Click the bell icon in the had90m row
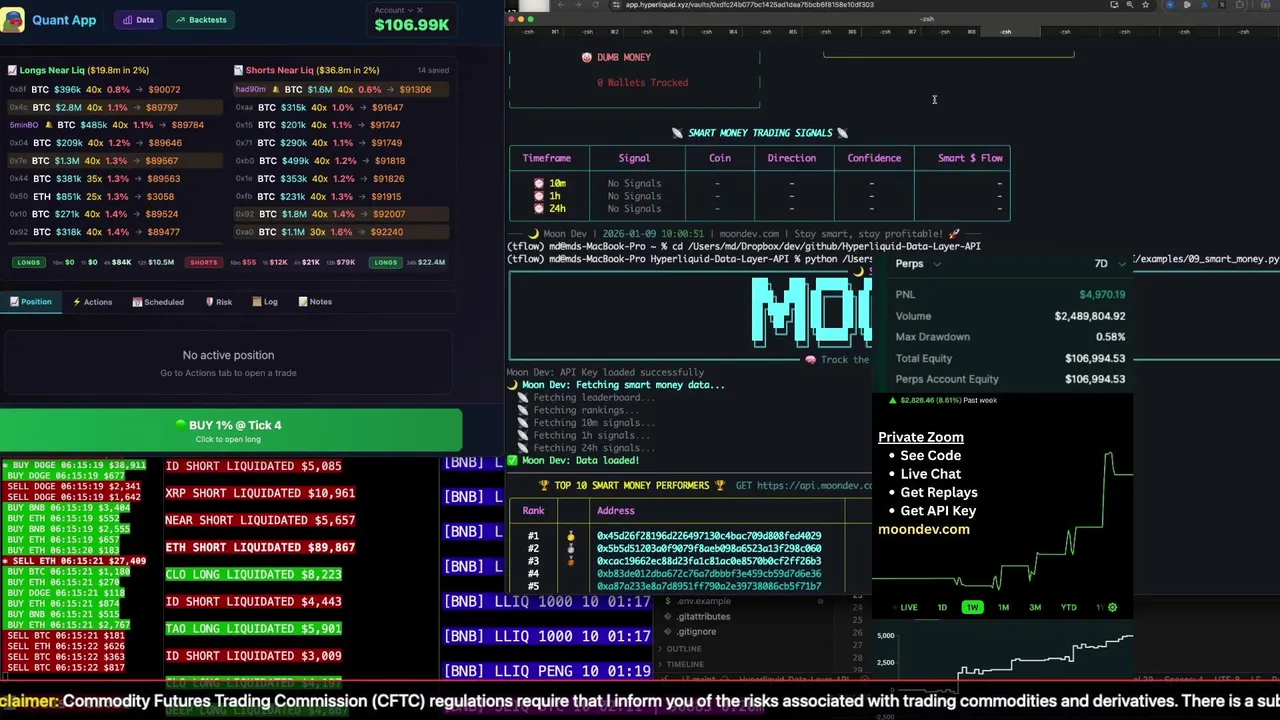 point(276,89)
